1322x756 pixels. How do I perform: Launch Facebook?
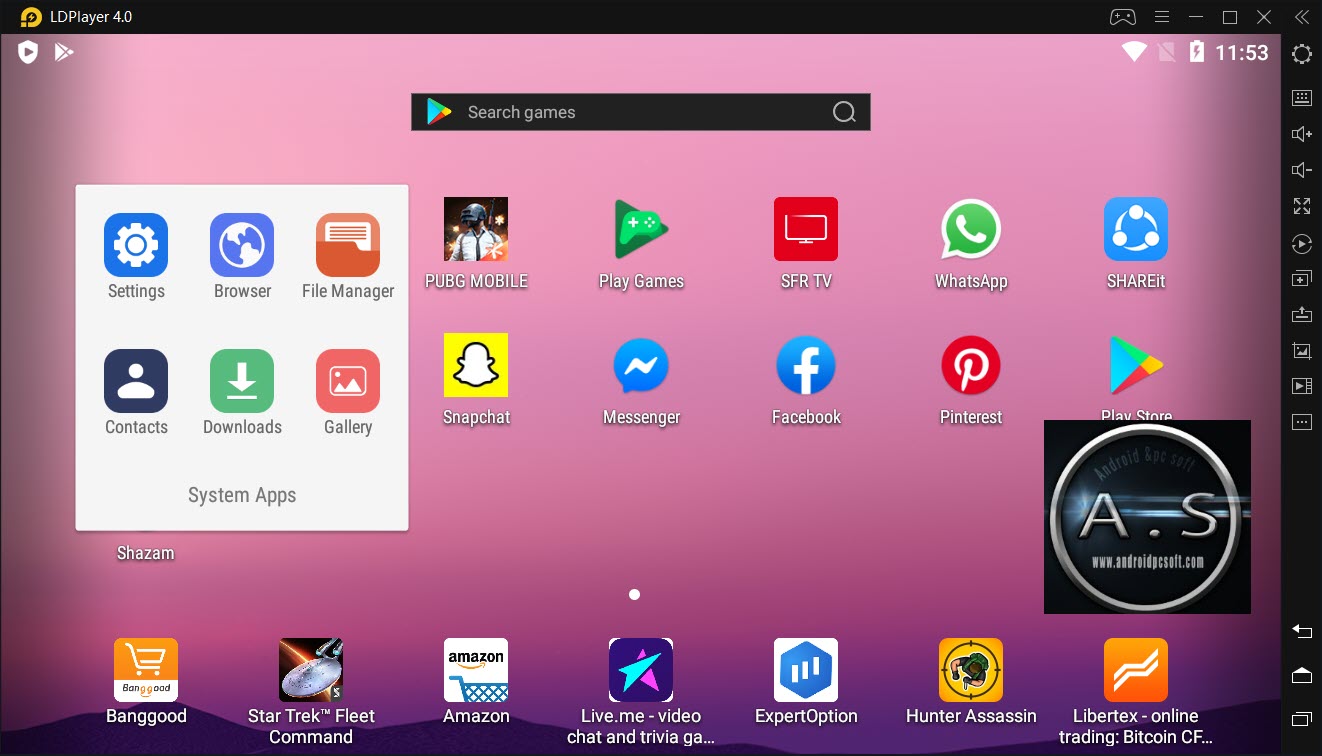pyautogui.click(x=806, y=365)
